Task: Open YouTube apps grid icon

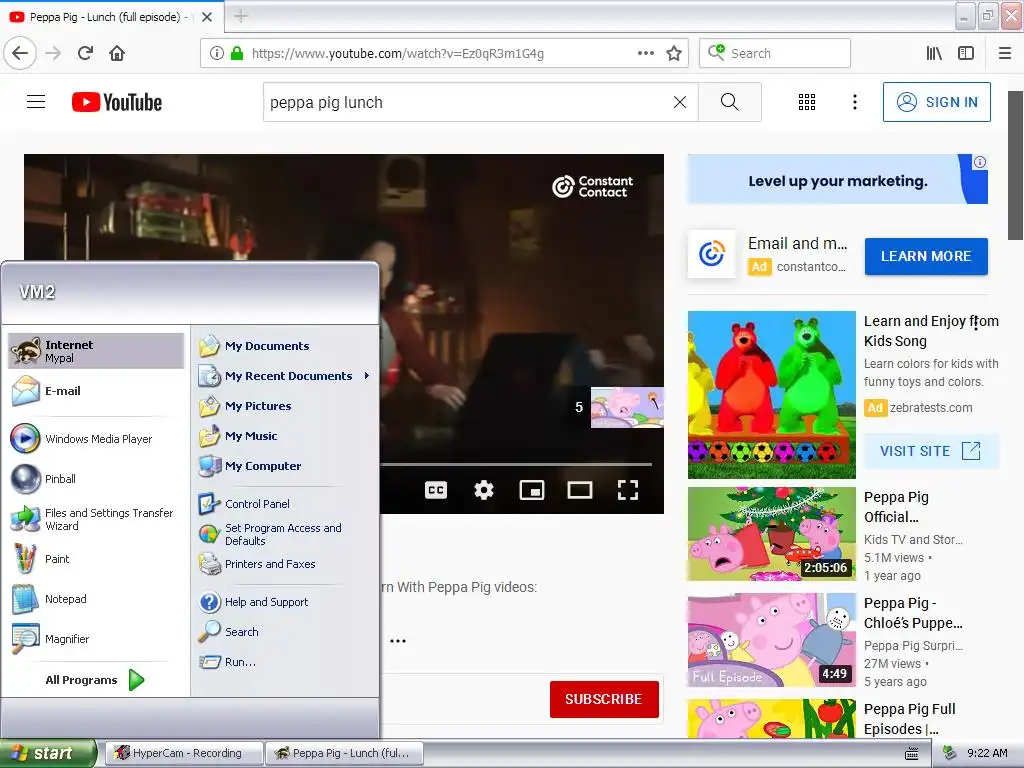Action: tap(807, 102)
